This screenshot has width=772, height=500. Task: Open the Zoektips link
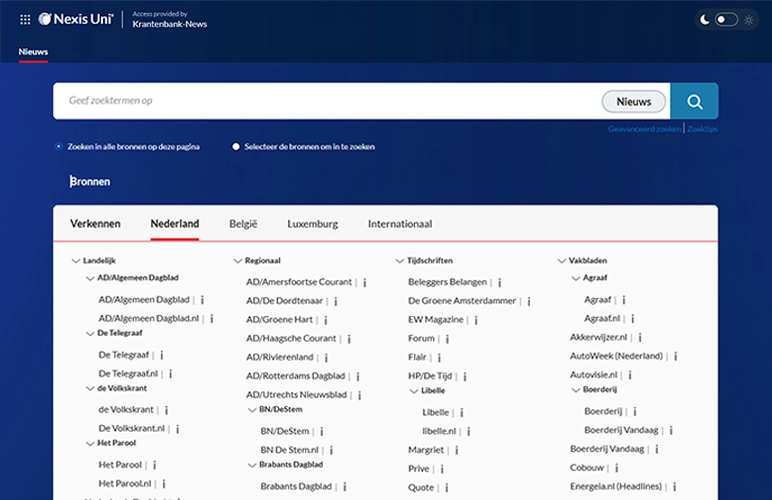point(703,129)
